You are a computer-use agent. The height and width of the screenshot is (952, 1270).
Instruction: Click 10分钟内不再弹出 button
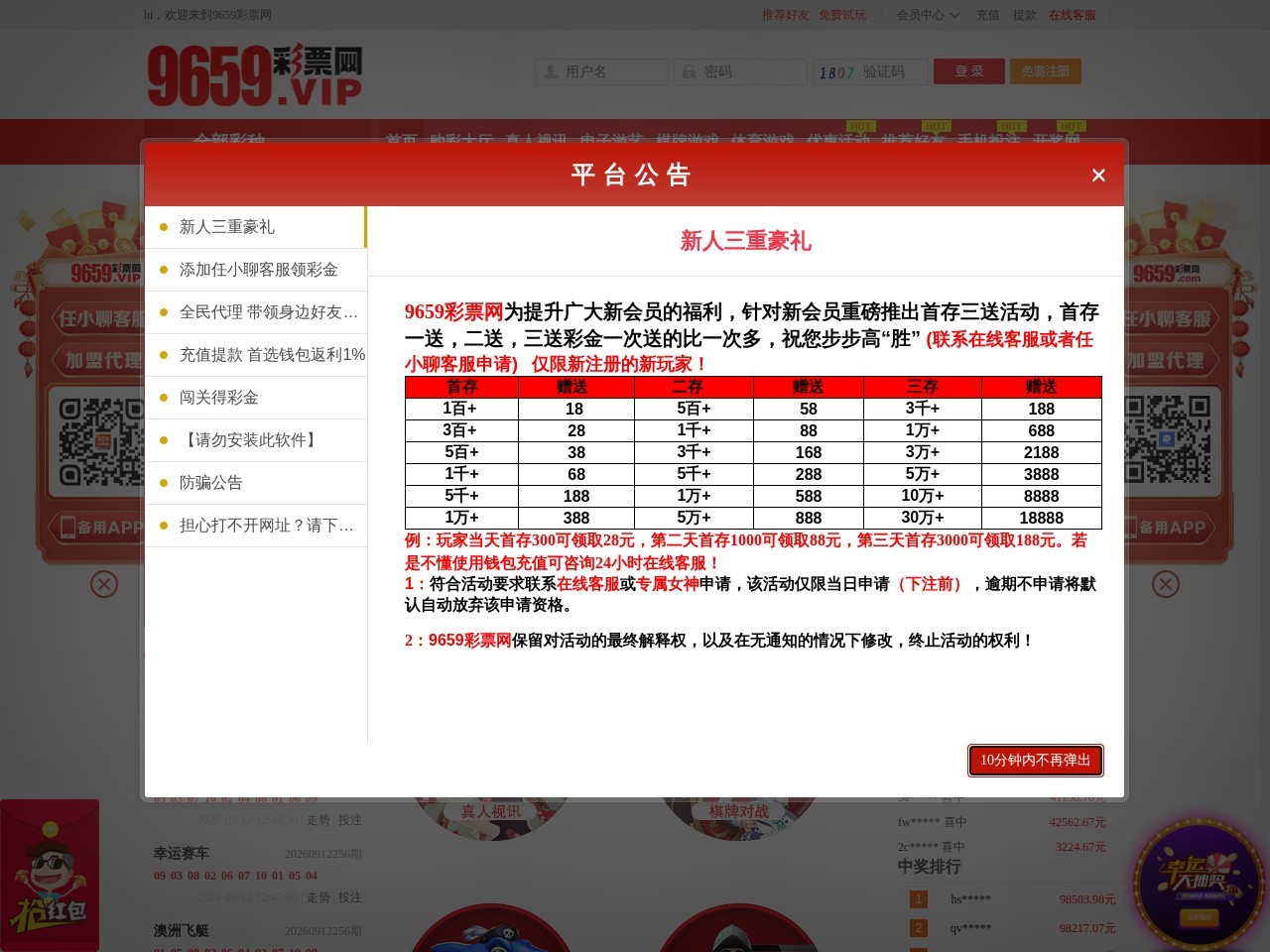1035,761
